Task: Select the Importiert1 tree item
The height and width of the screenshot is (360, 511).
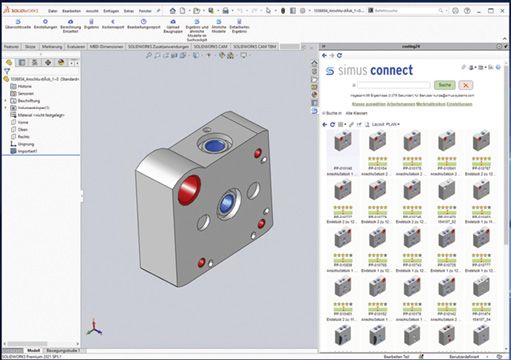Action: pos(24,151)
